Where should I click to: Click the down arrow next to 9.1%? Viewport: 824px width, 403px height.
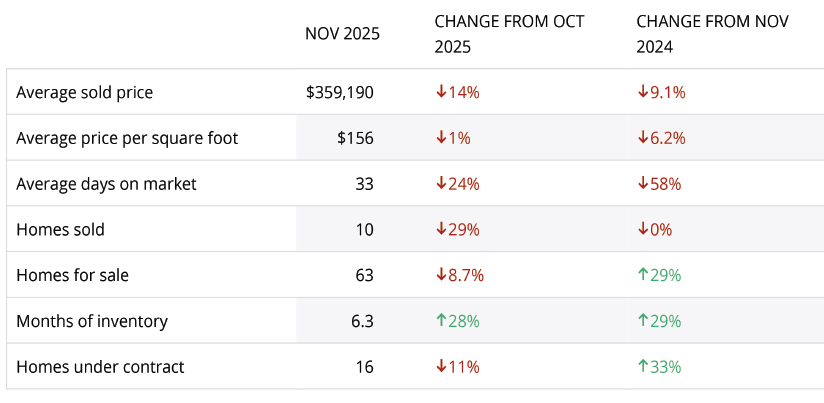click(x=643, y=92)
